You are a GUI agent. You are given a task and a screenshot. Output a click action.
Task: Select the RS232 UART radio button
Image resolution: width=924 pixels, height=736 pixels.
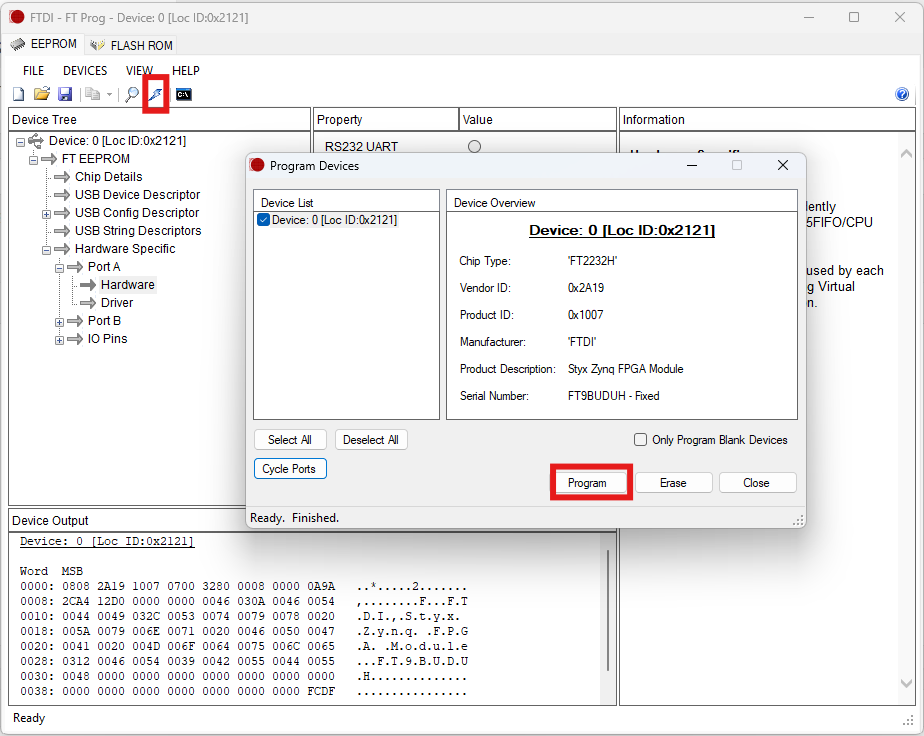click(474, 147)
